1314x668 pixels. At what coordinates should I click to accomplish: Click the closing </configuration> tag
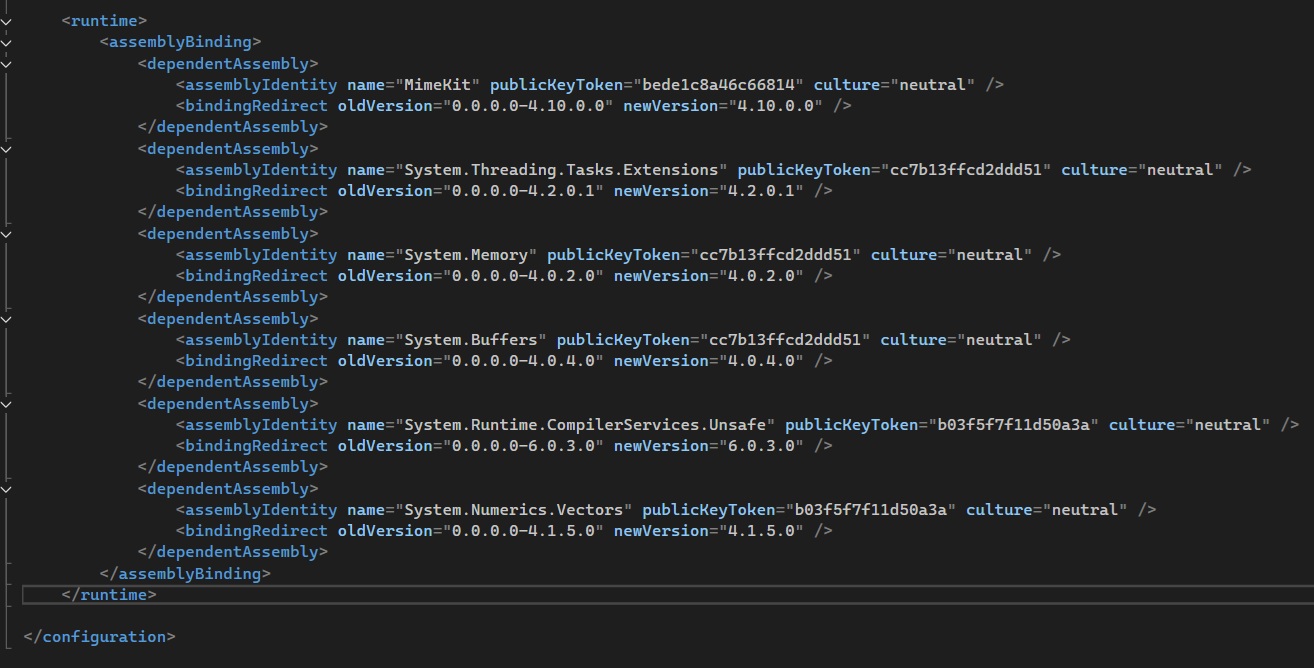[x=99, y=637]
